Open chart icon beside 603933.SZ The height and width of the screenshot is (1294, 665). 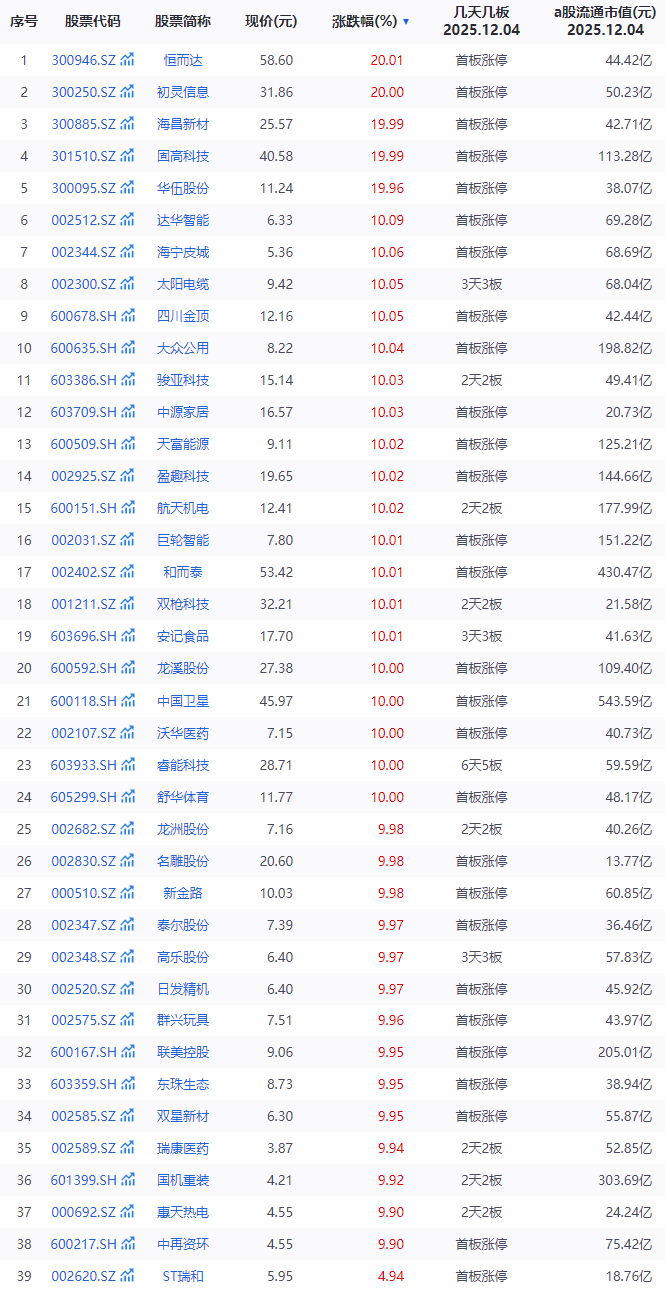[x=127, y=765]
